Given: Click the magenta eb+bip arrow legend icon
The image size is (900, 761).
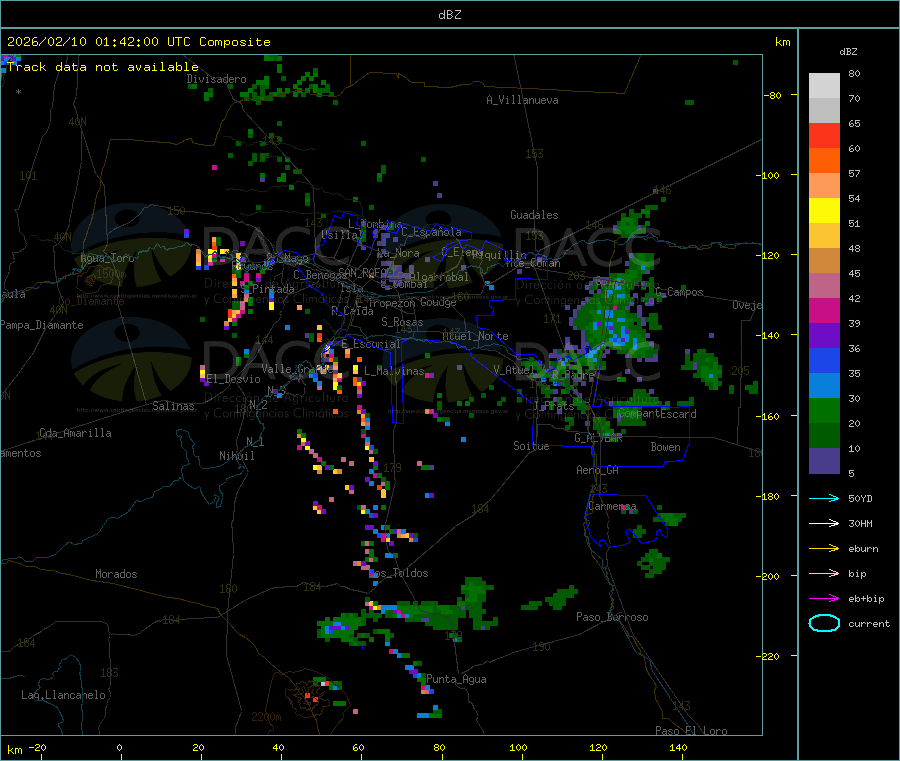Looking at the screenshot, I should (x=824, y=598).
